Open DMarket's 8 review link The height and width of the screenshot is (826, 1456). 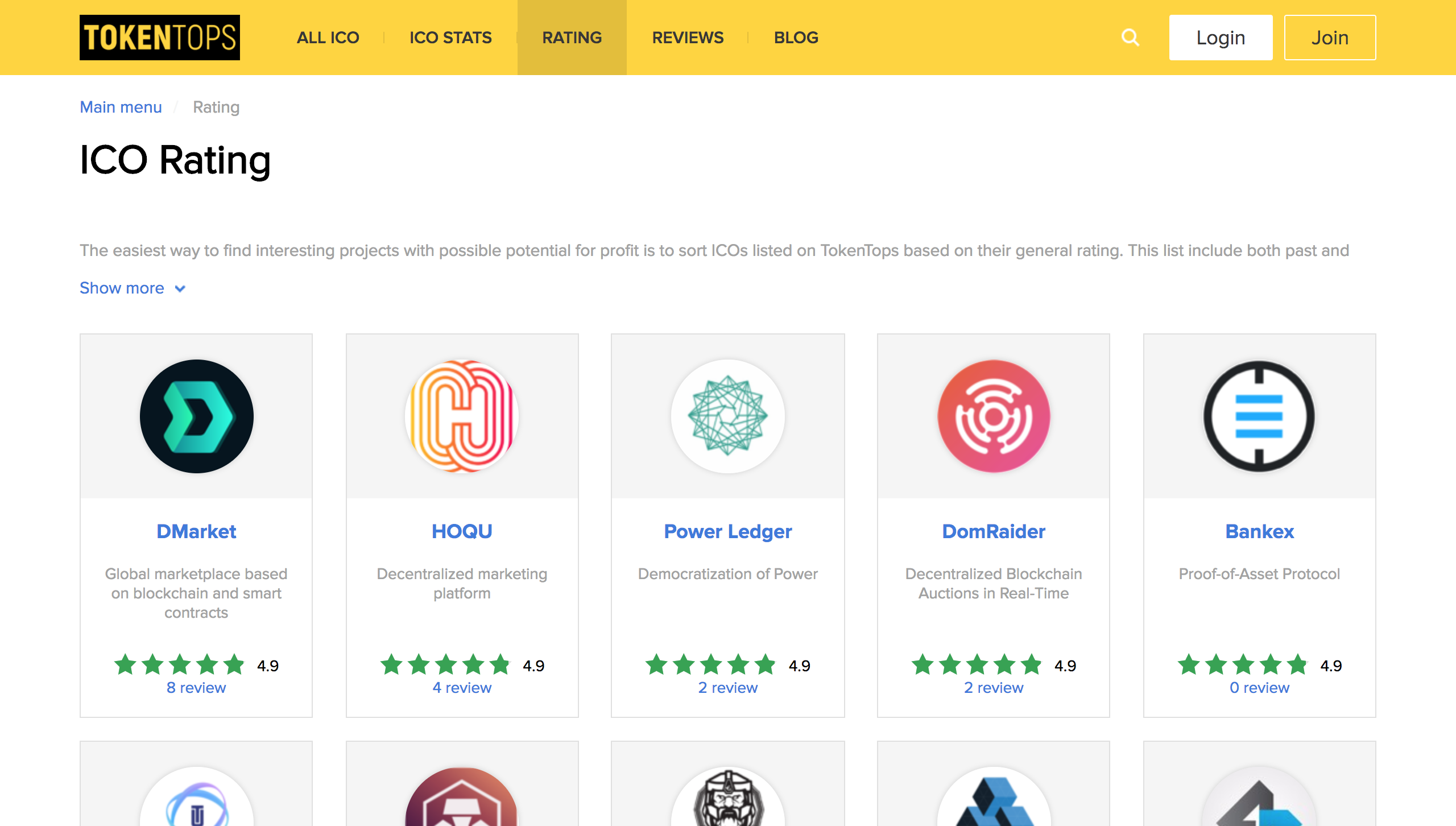[196, 688]
